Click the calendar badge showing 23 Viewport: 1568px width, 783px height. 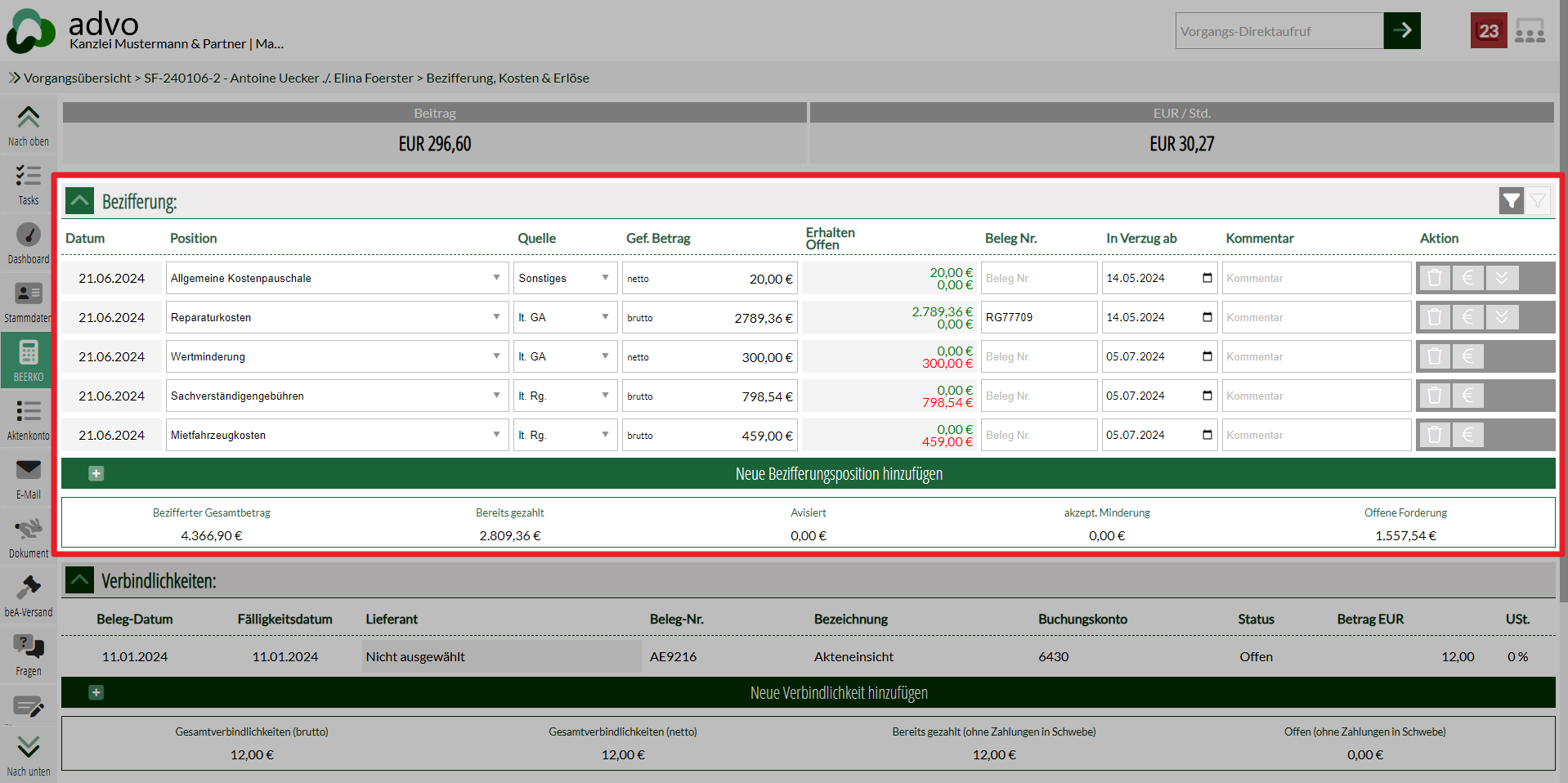click(x=1488, y=31)
